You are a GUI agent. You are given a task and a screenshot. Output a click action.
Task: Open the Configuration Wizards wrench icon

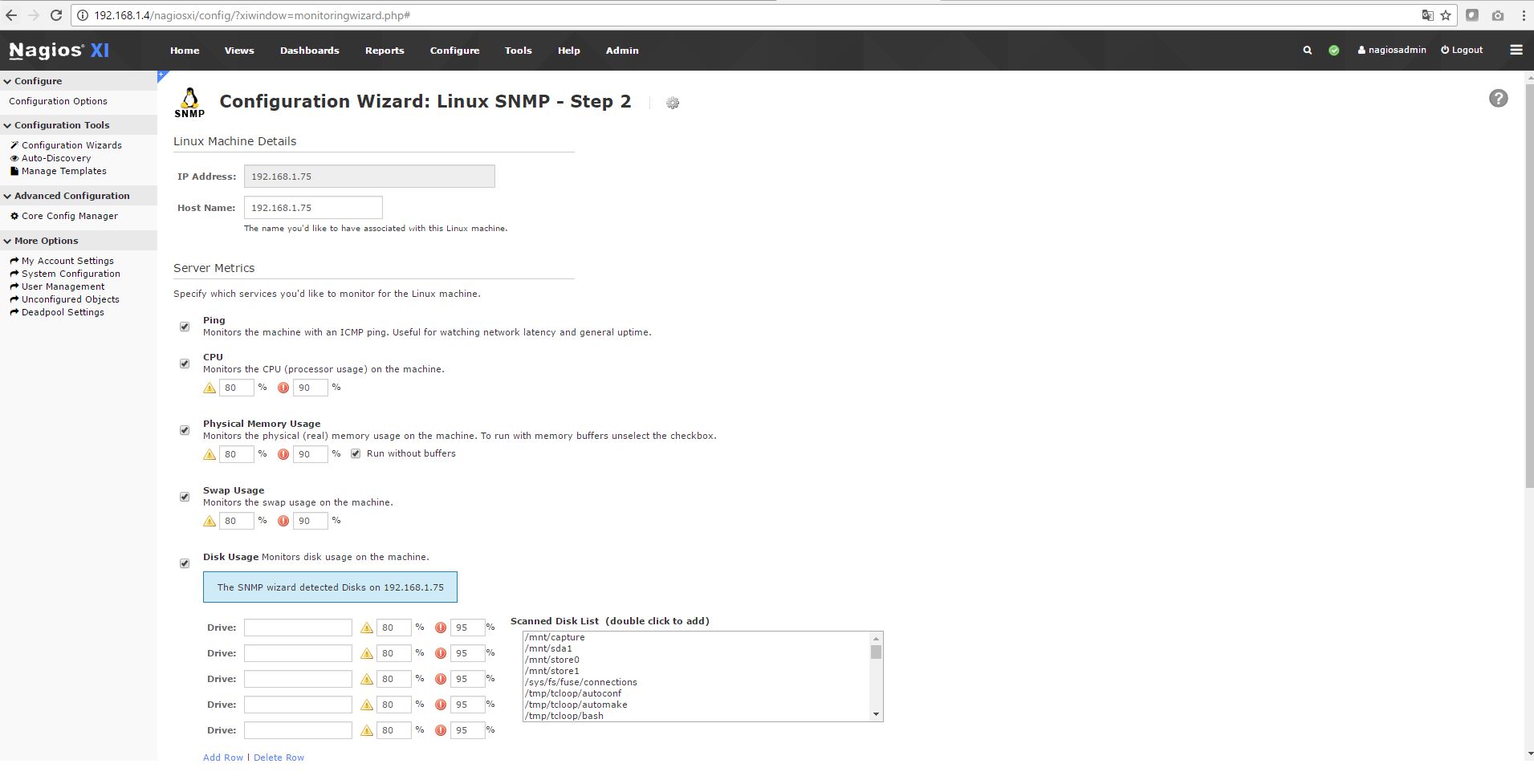tap(14, 145)
